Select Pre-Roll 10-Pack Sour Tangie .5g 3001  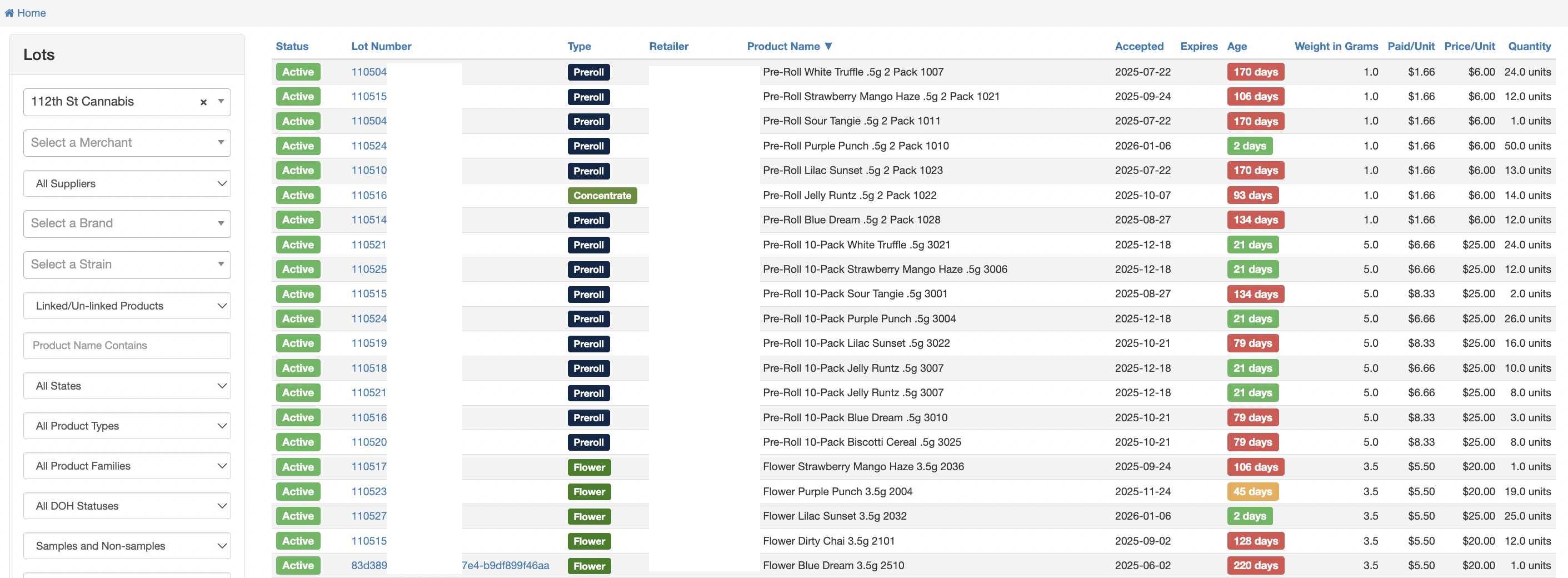[855, 294]
